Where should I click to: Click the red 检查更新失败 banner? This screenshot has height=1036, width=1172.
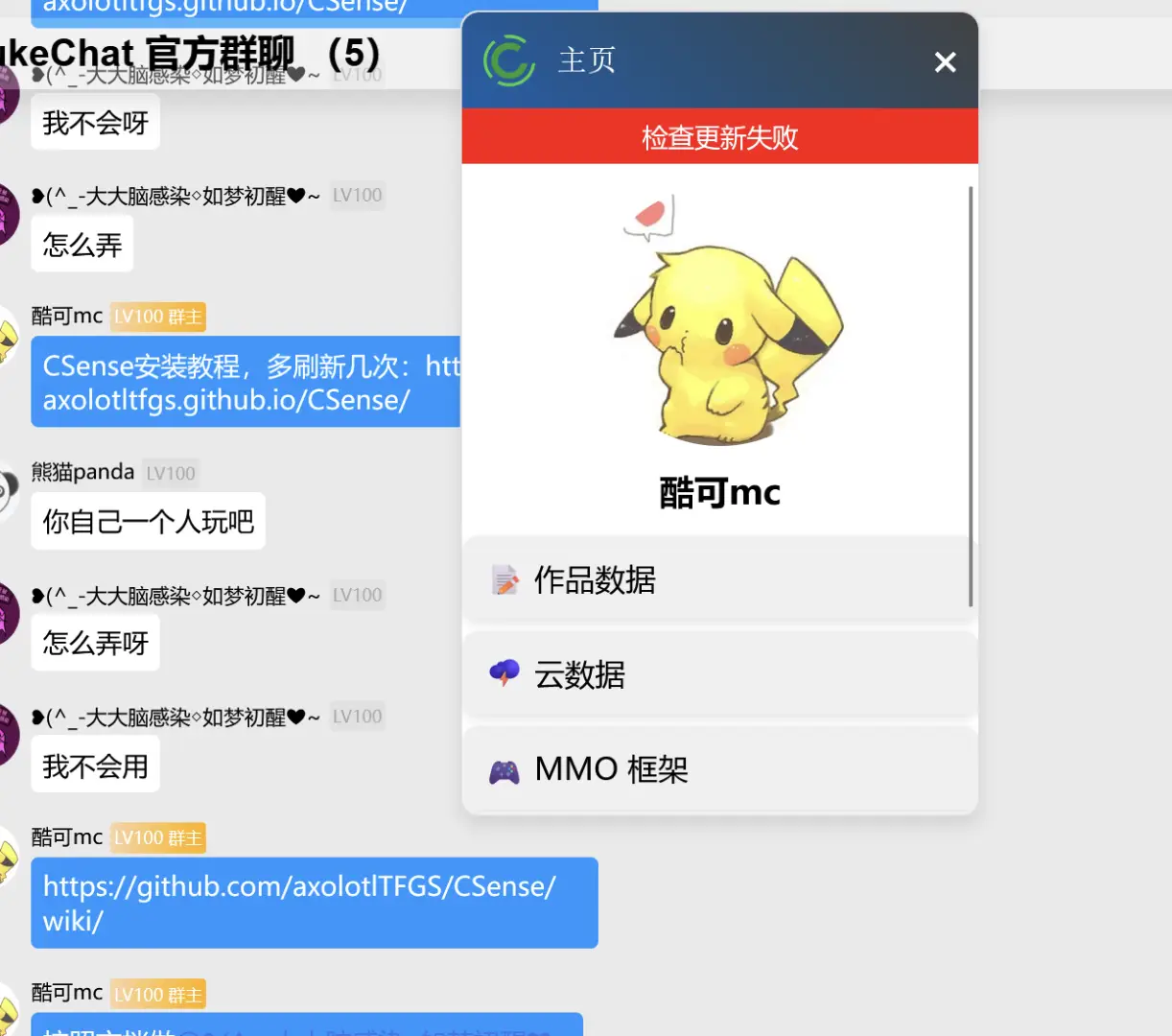(720, 136)
